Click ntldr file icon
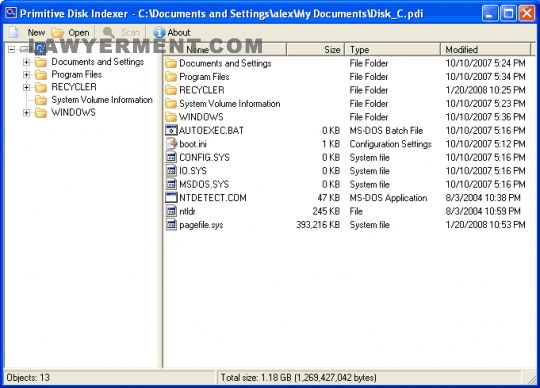Image resolution: width=540 pixels, height=388 pixels. (171, 211)
